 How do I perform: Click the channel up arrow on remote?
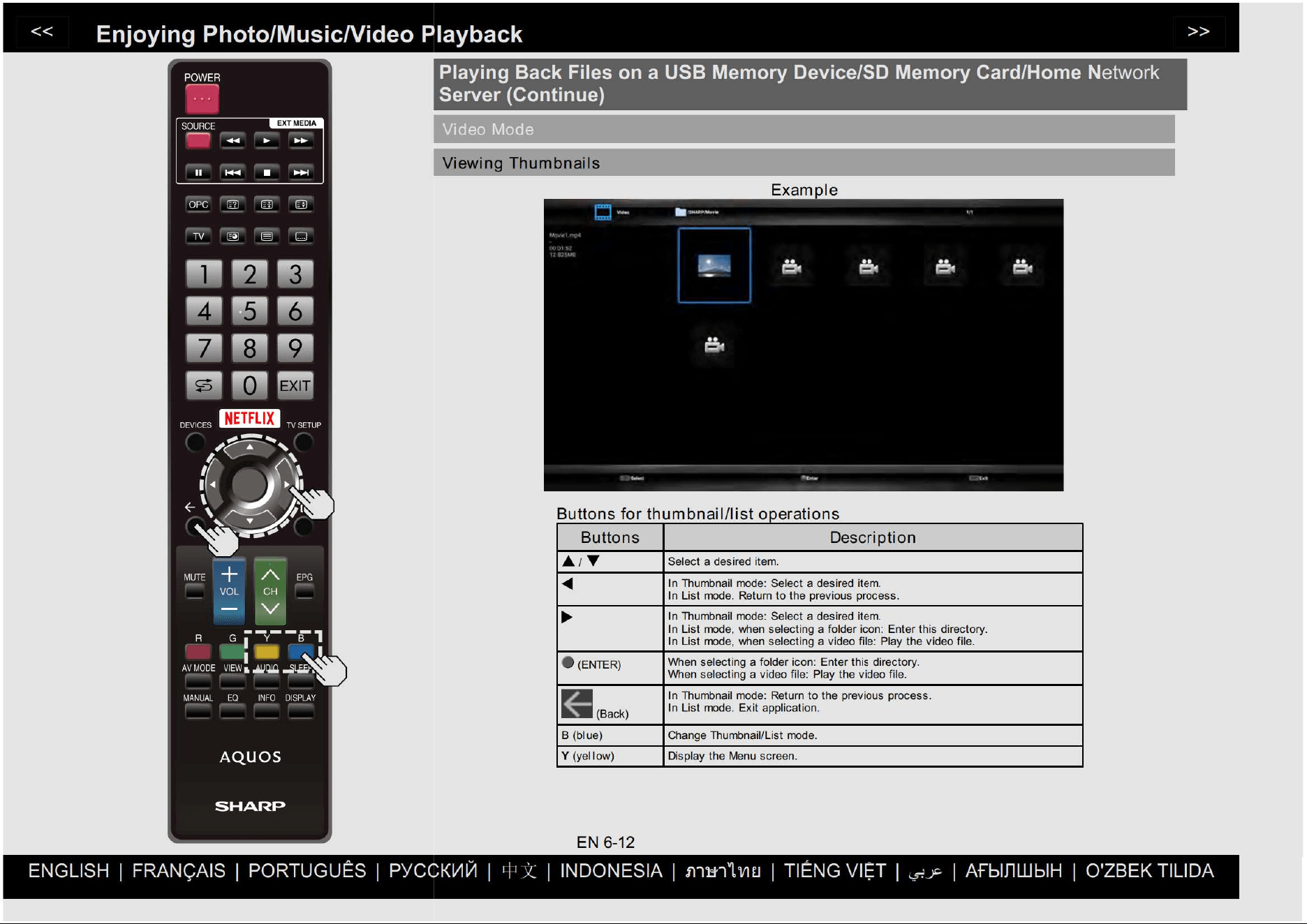pos(270,574)
